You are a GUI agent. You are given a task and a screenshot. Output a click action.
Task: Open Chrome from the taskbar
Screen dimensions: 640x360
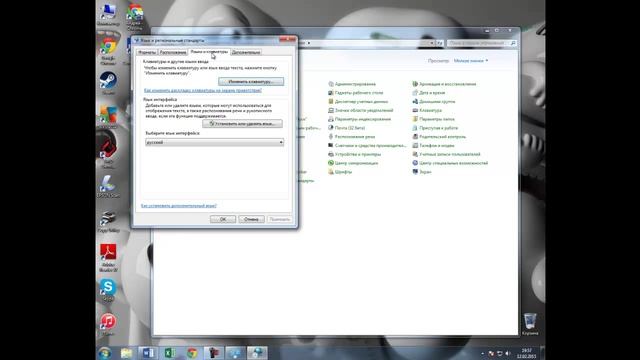click(192, 353)
